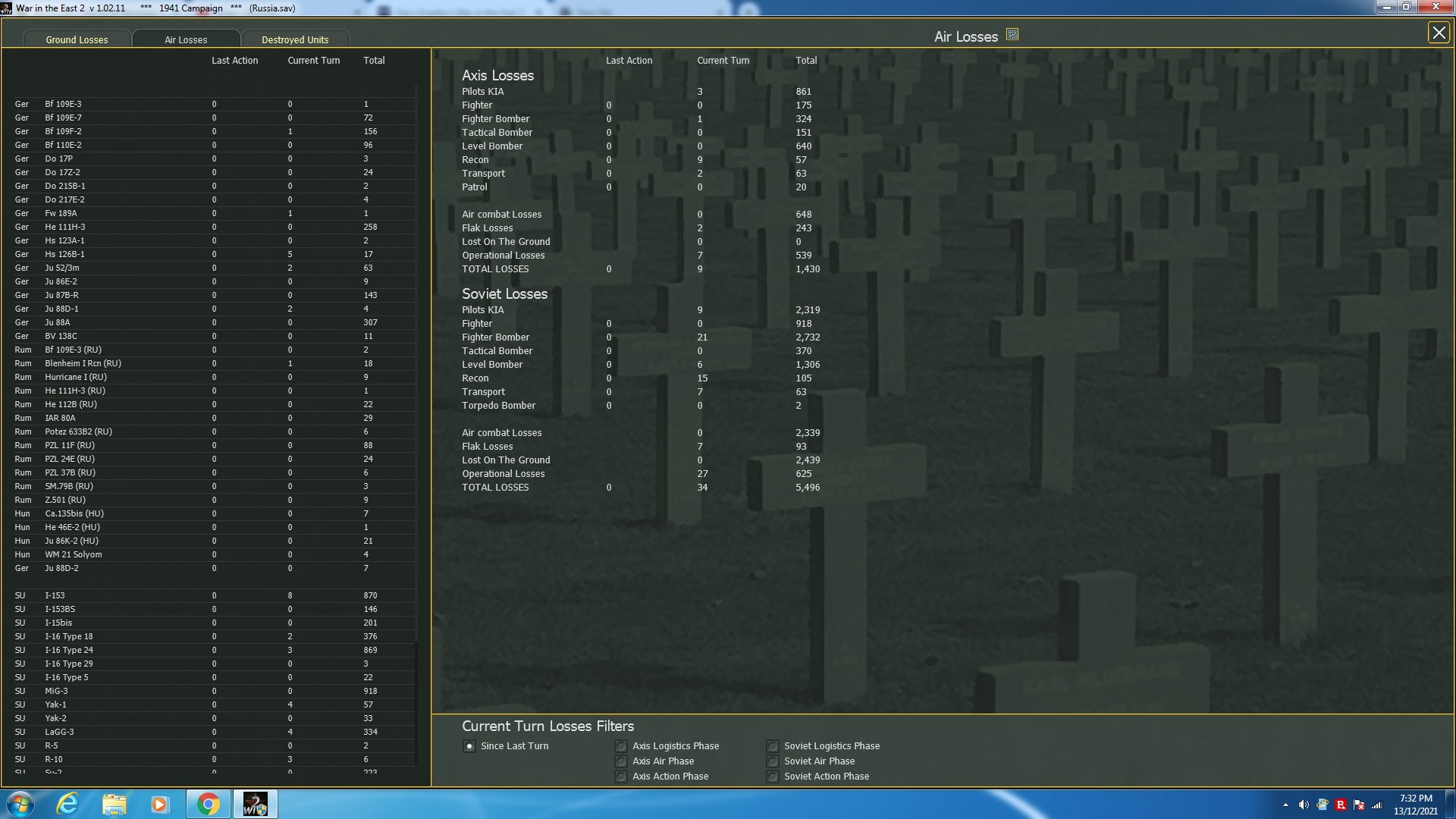Toggle the Axis Action Phase filter
The image size is (1456, 819).
(x=621, y=777)
